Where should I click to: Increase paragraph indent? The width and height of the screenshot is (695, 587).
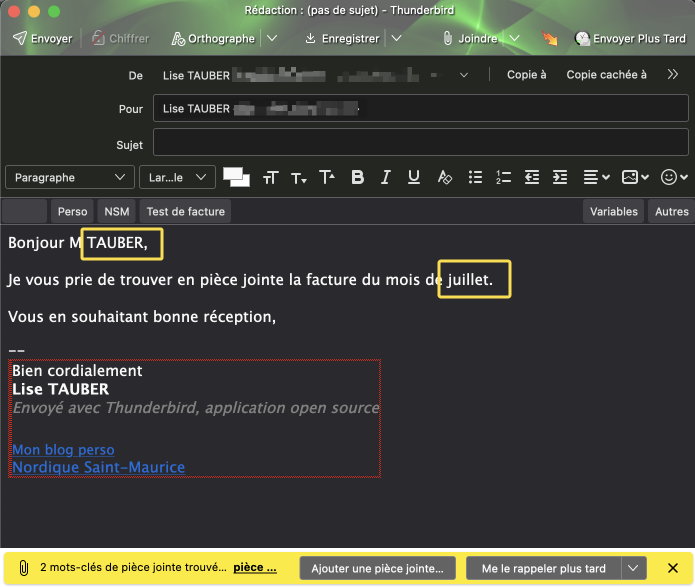pyautogui.click(x=560, y=177)
